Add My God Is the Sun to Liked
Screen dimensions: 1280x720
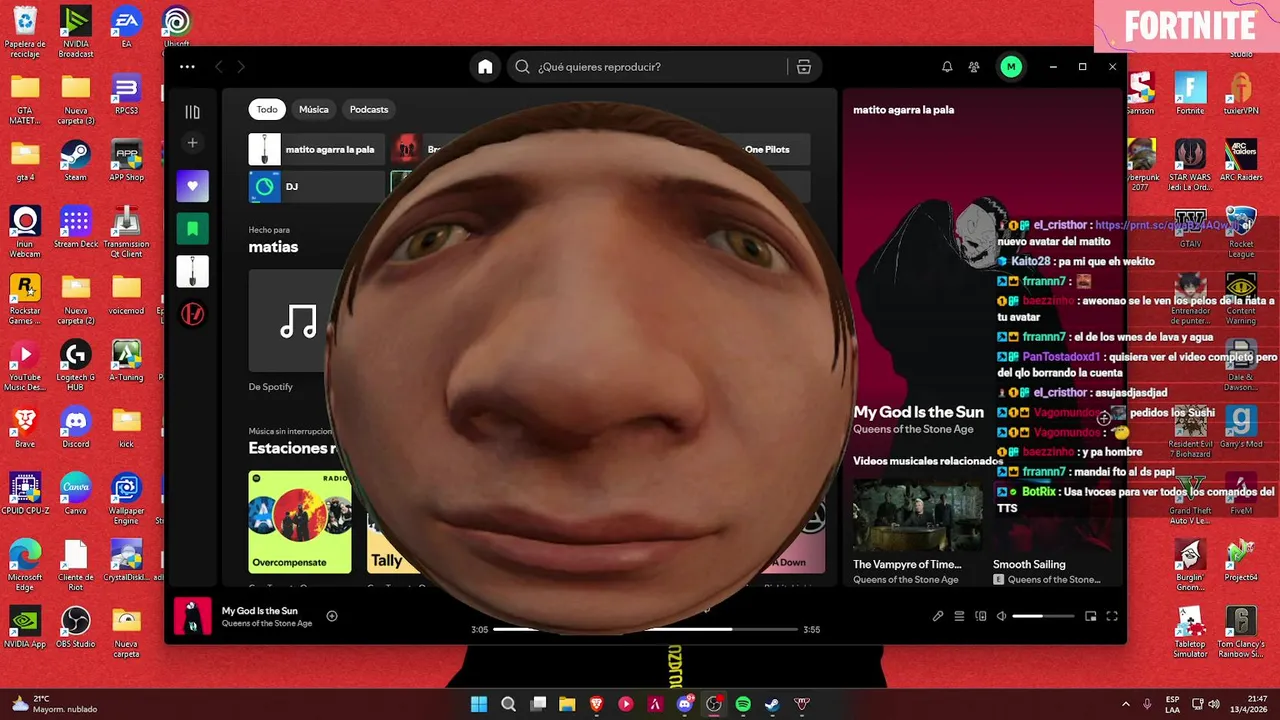pos(332,616)
